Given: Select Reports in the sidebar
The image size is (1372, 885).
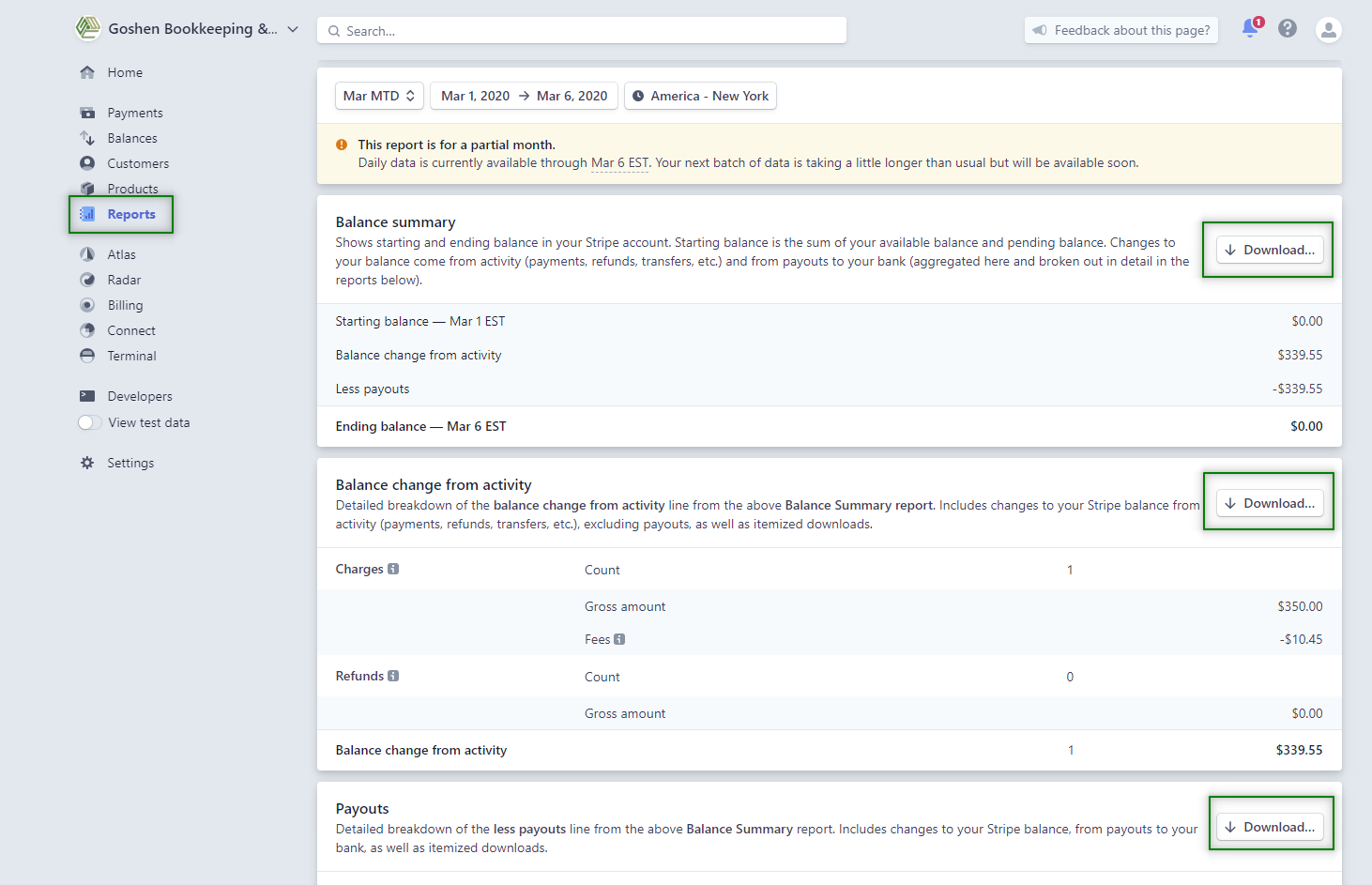Looking at the screenshot, I should point(130,214).
